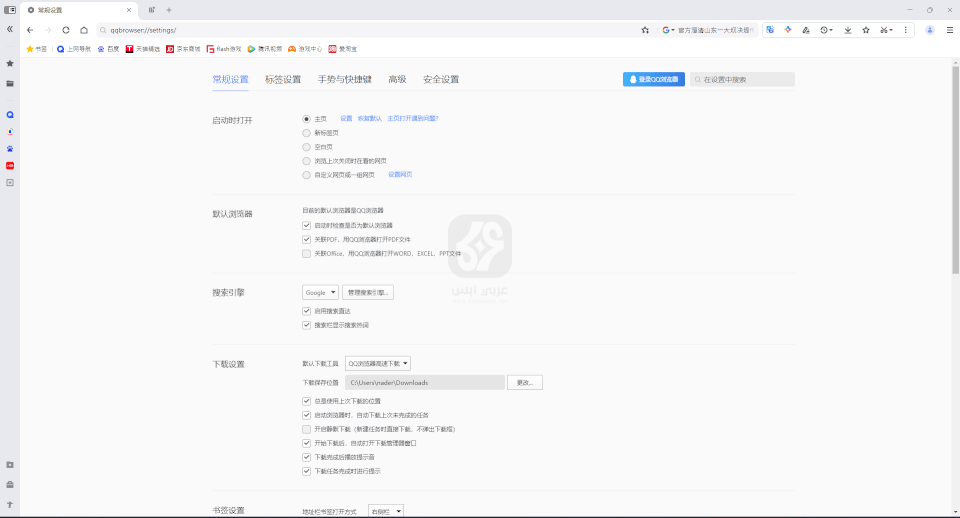The image size is (960, 518).
Task: Switch to 高级 tab
Action: [397, 80]
